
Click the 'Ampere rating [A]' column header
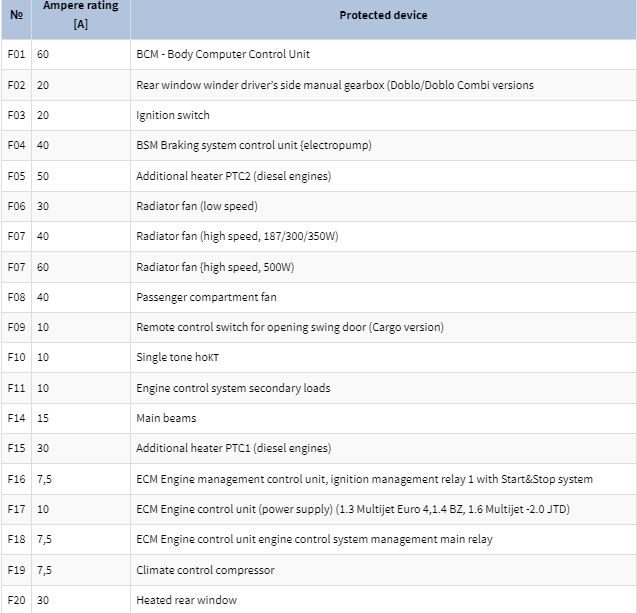coord(80,15)
